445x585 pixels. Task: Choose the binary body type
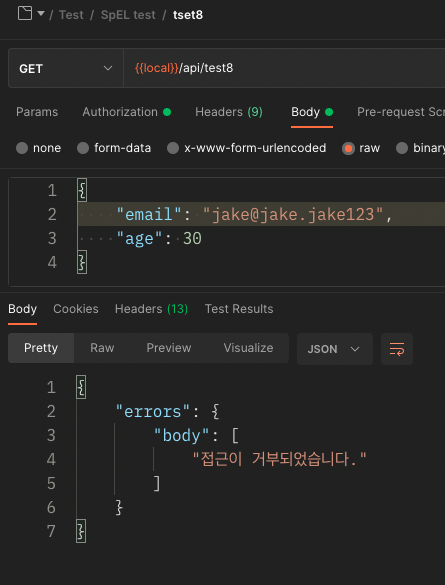tap(420, 148)
